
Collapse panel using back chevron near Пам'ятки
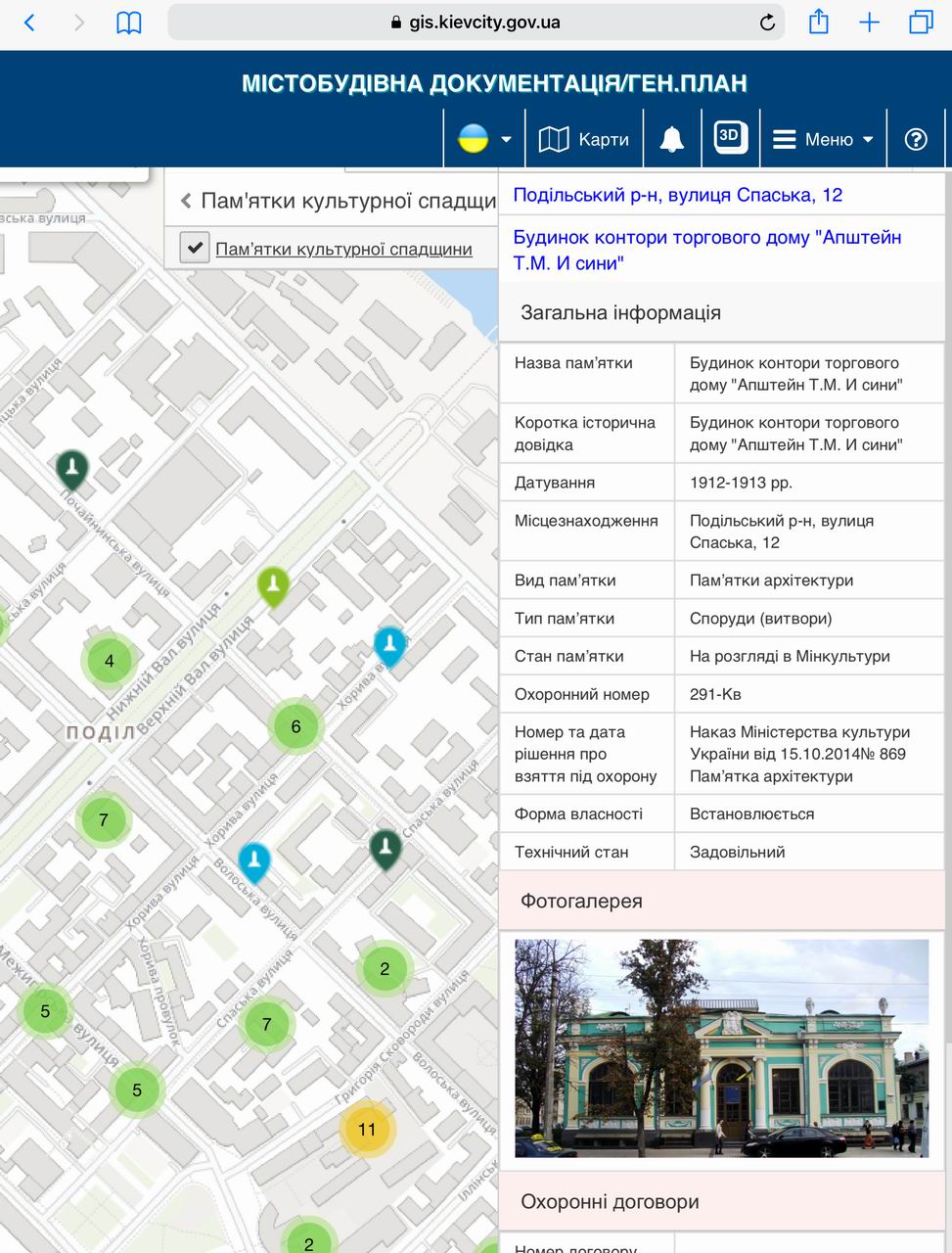tap(186, 200)
